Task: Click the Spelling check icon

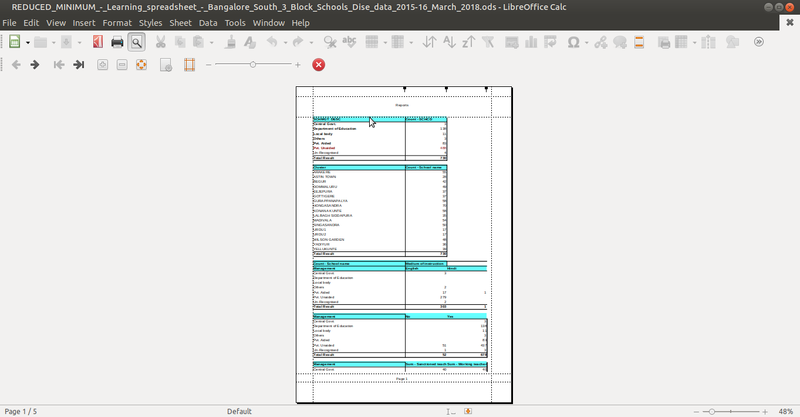Action: click(349, 42)
